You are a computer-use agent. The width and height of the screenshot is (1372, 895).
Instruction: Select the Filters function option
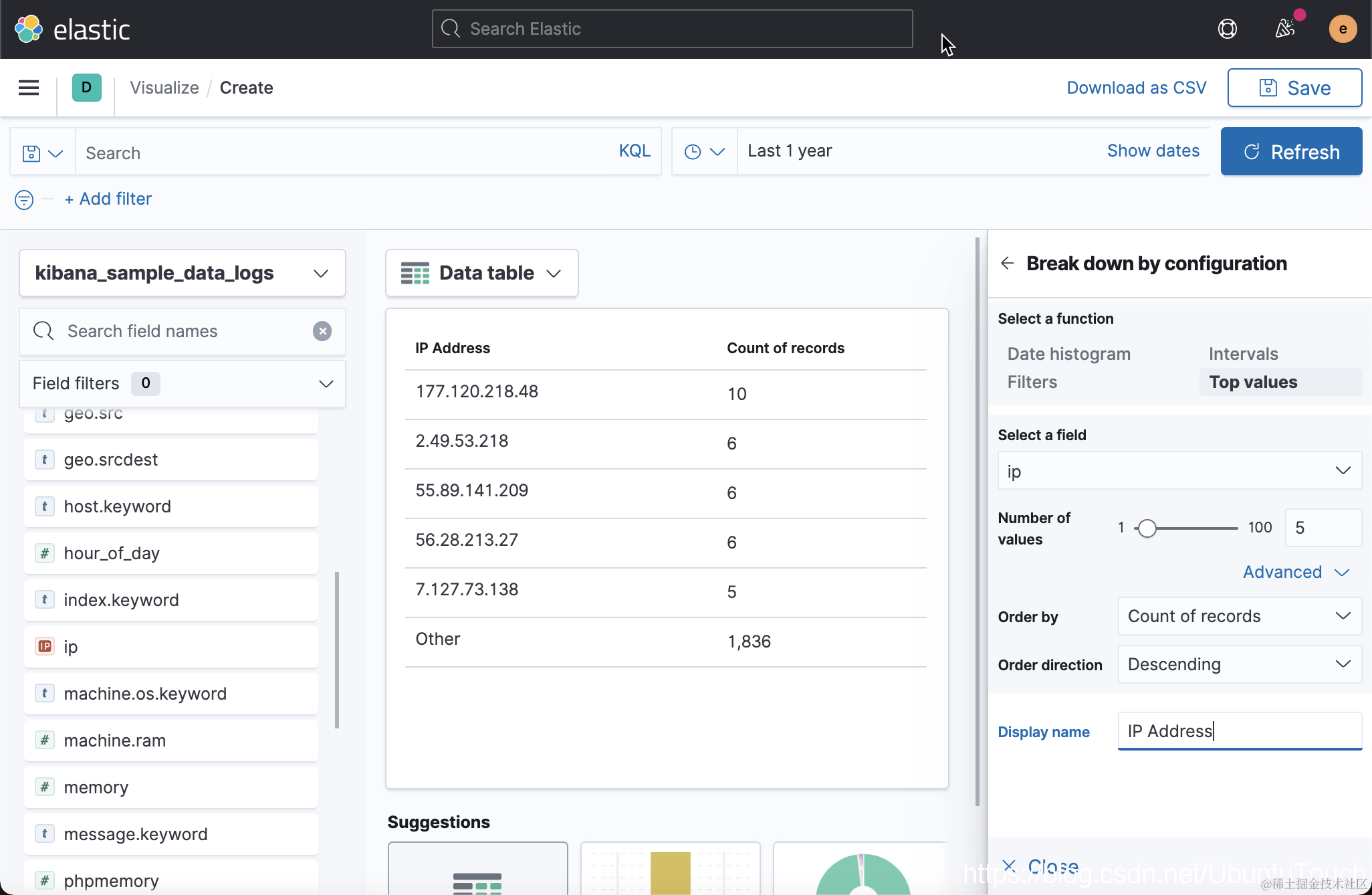(x=1032, y=382)
